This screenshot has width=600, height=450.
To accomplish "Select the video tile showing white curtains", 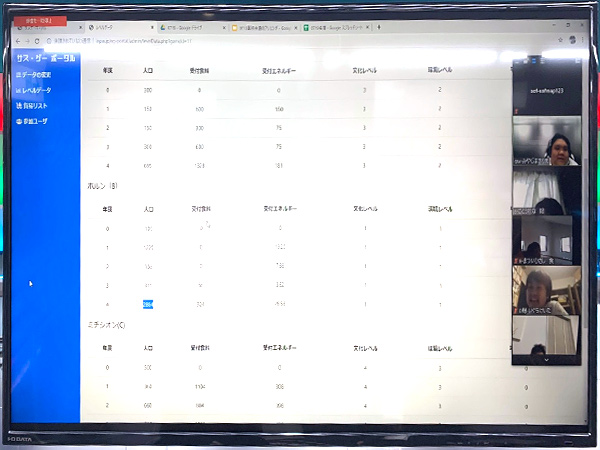I will [547, 191].
